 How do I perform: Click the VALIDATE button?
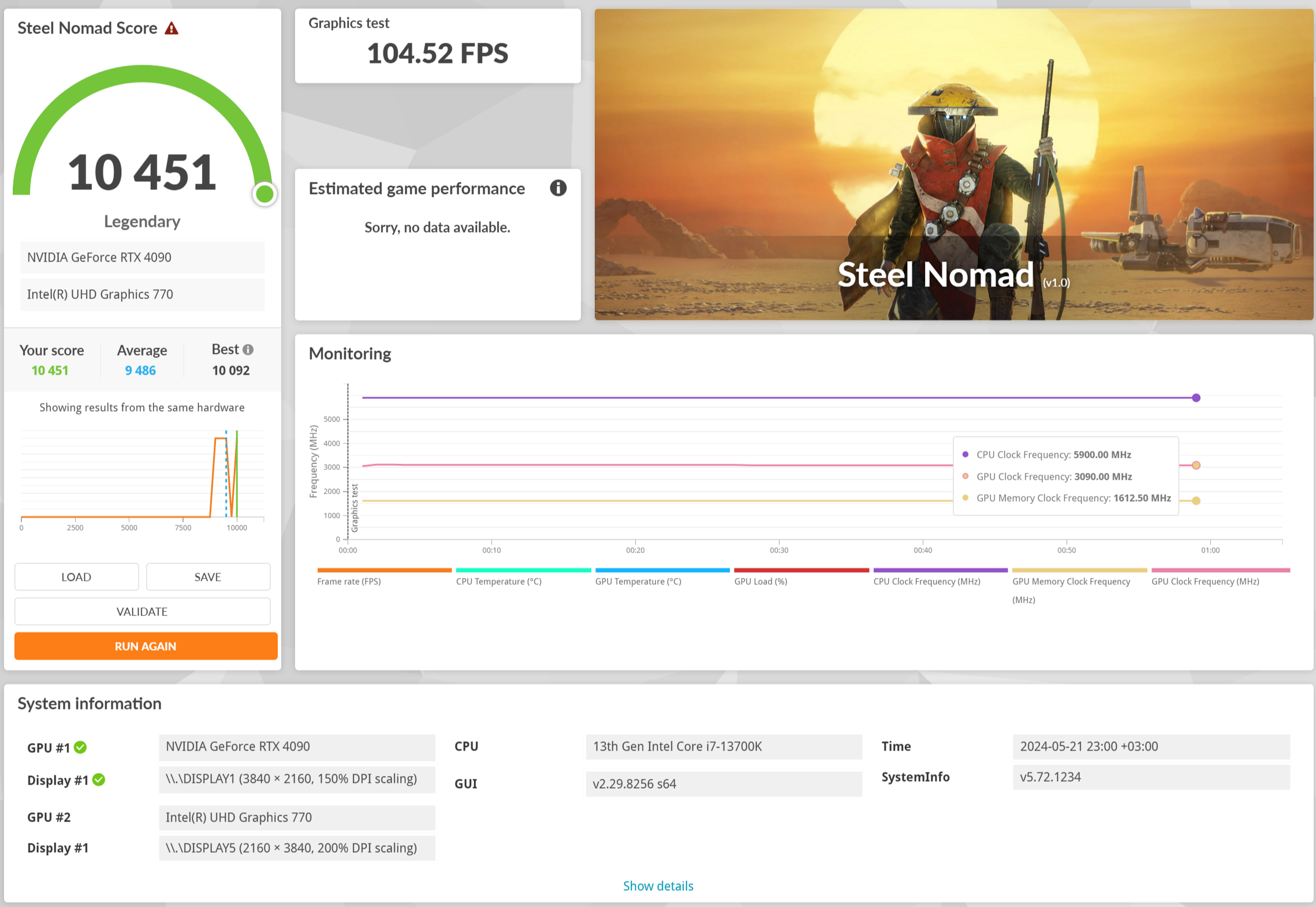coord(142,611)
